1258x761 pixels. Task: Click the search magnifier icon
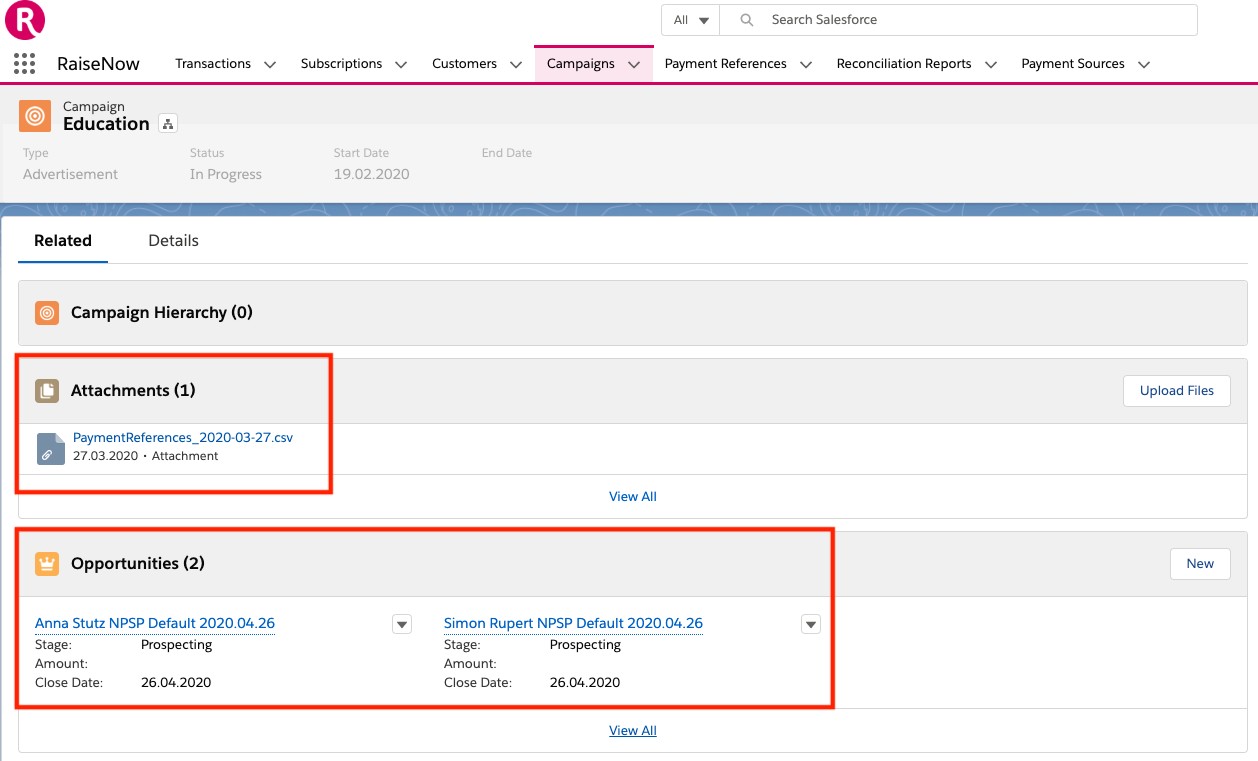point(746,20)
